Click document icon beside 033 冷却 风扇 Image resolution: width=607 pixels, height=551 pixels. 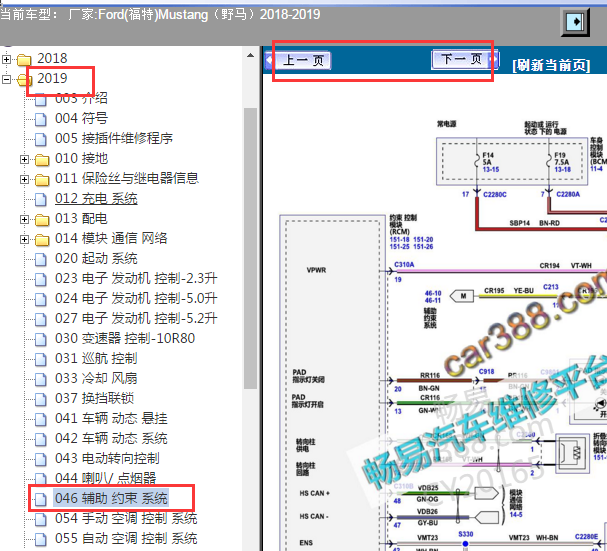click(x=41, y=379)
